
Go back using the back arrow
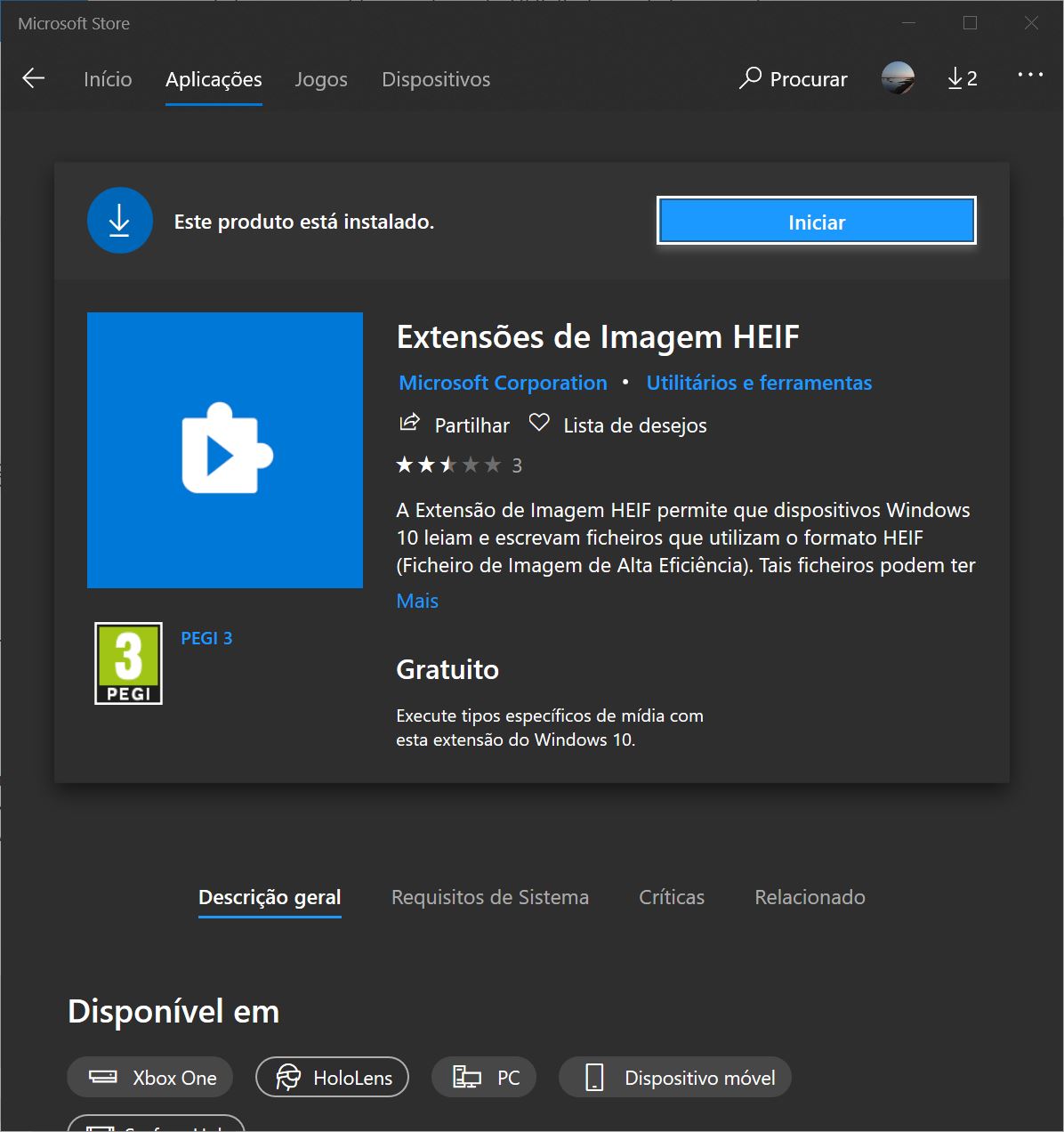(x=34, y=78)
